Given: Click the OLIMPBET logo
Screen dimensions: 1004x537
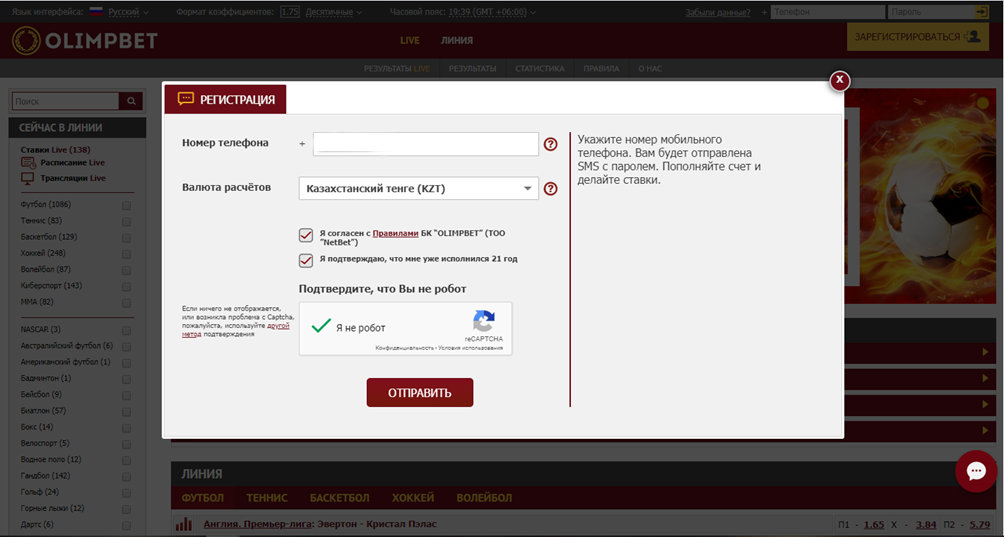Looking at the screenshot, I should 85,40.
